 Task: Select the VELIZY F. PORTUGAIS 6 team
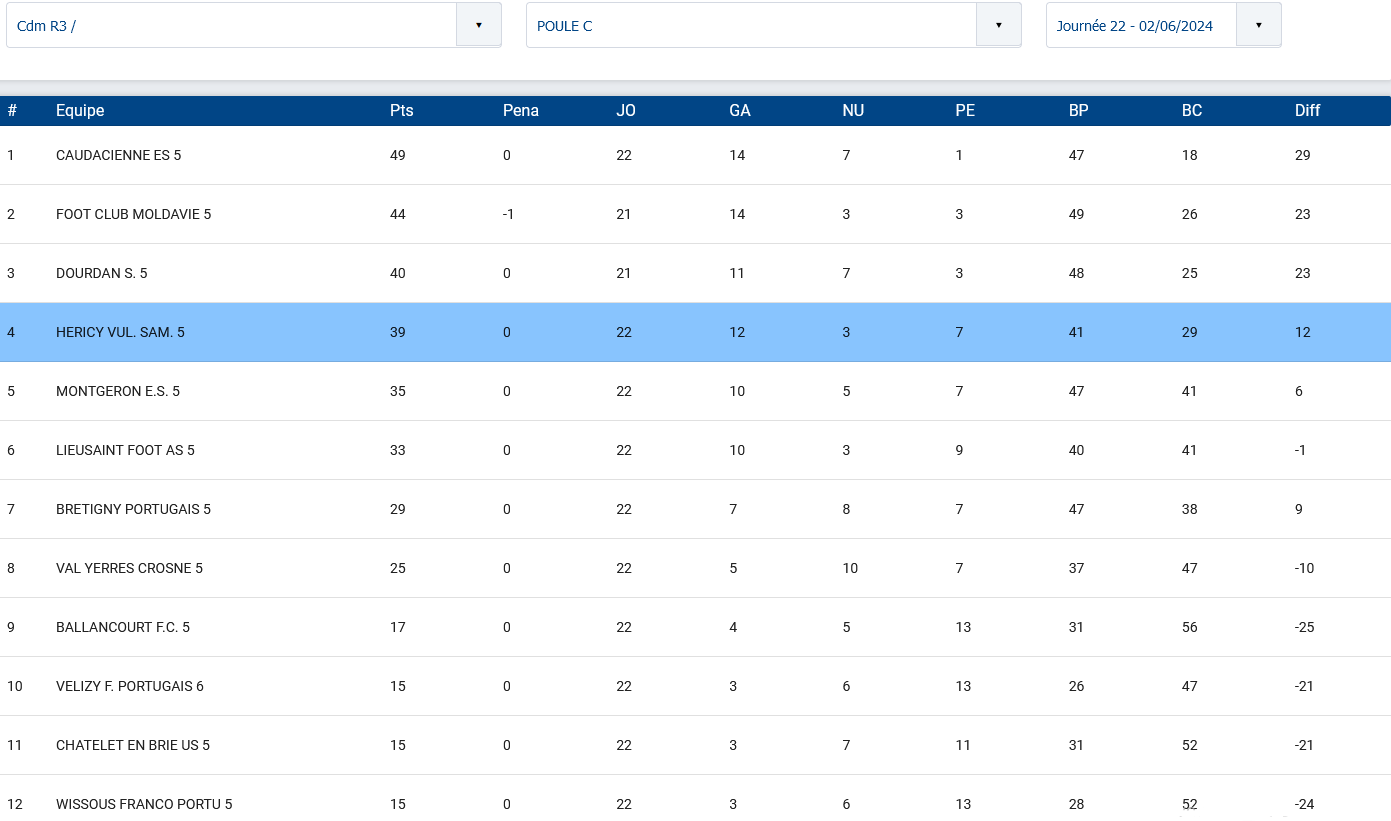click(130, 686)
